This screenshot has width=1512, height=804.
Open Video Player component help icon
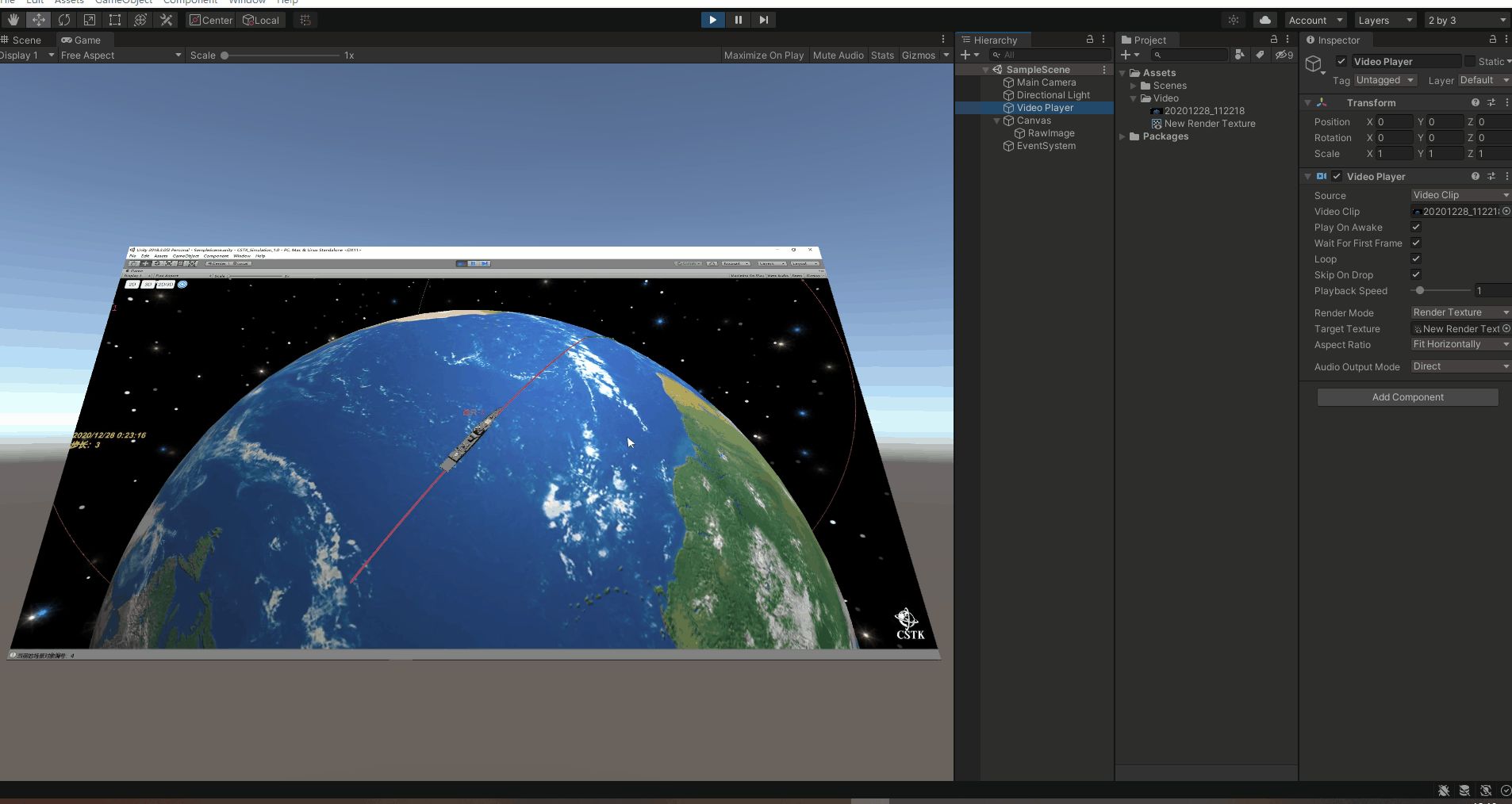click(1476, 176)
